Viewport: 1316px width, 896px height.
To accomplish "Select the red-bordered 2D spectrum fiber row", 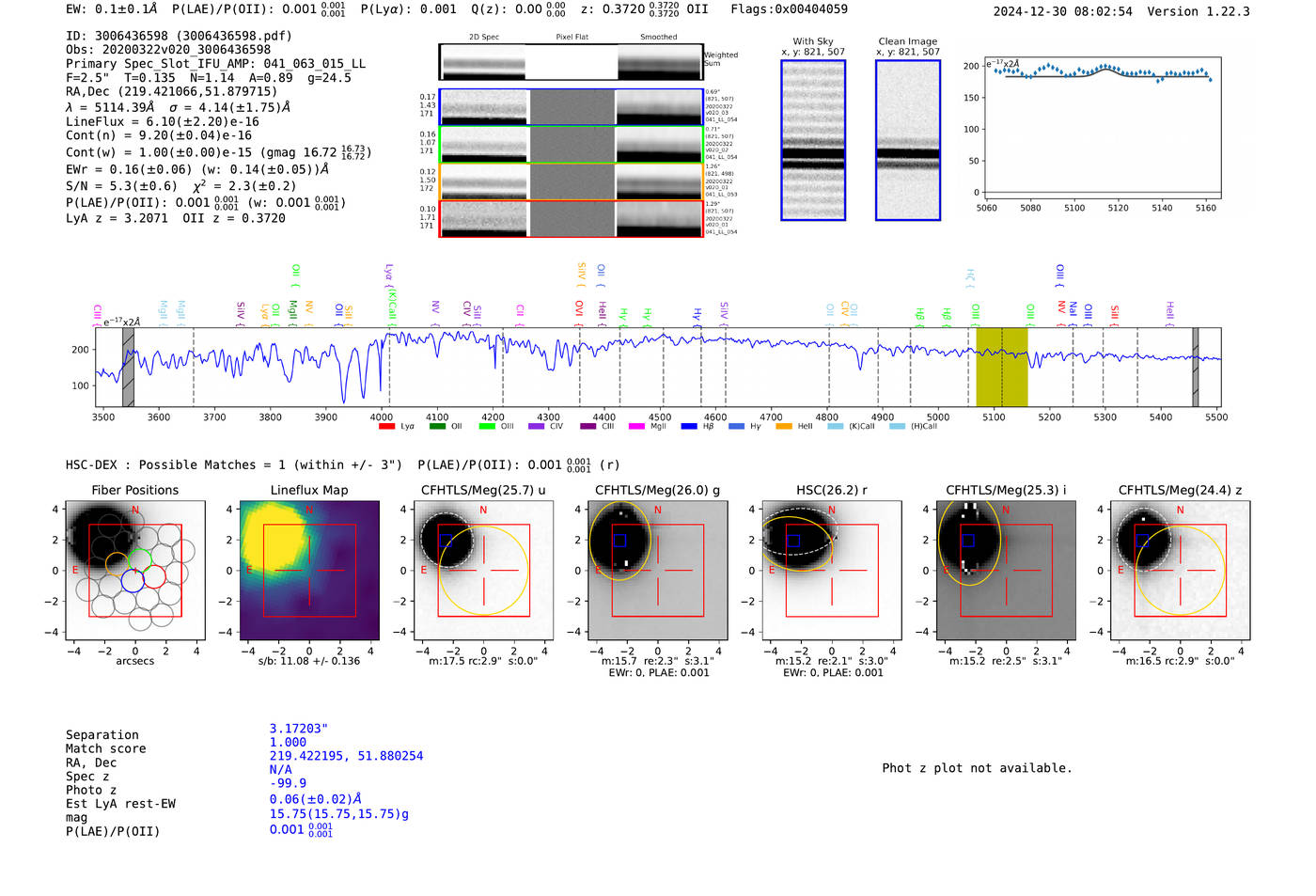I will coord(571,218).
